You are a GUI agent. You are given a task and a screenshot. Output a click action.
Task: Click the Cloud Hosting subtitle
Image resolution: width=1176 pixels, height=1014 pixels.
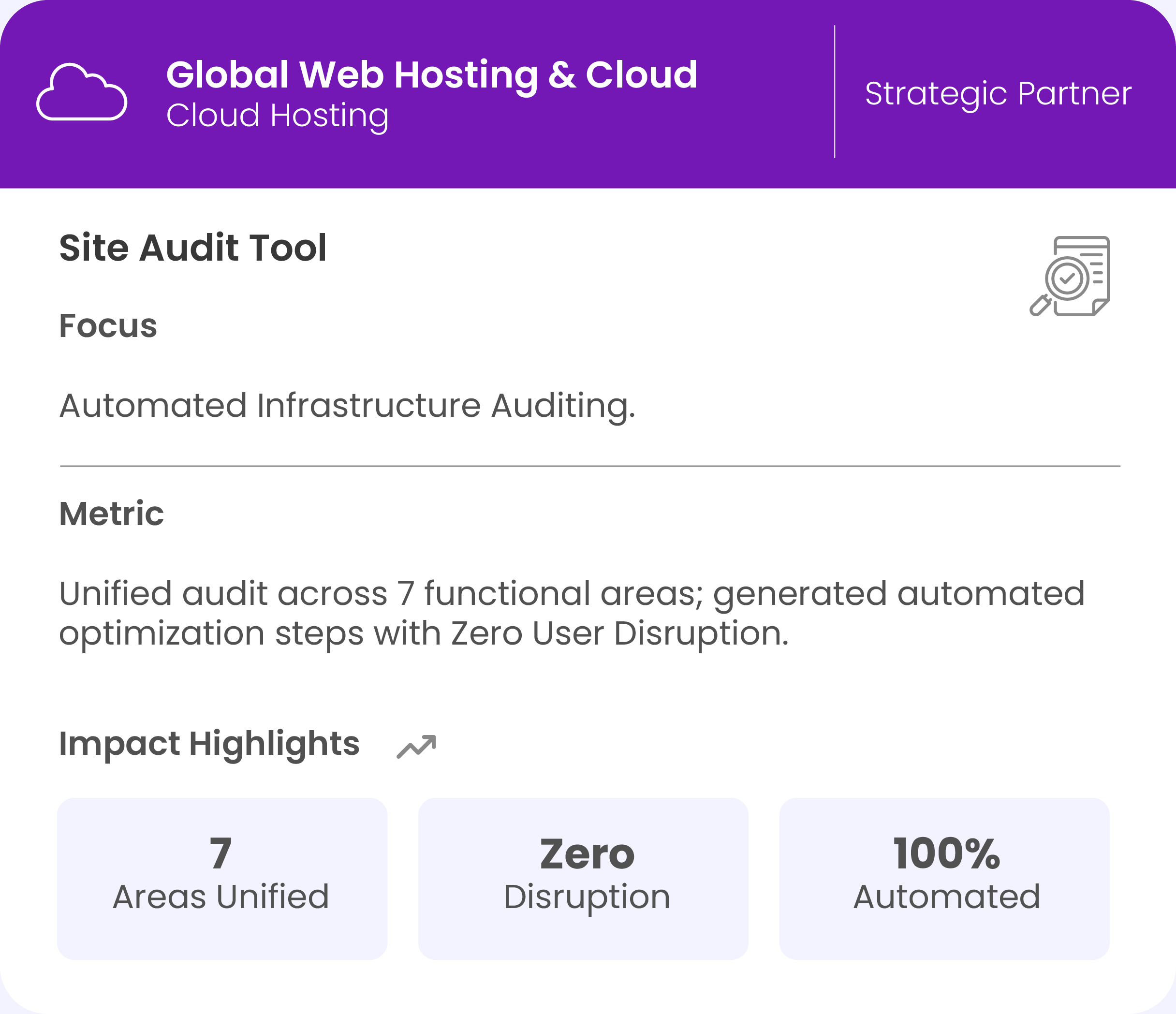coord(277,116)
